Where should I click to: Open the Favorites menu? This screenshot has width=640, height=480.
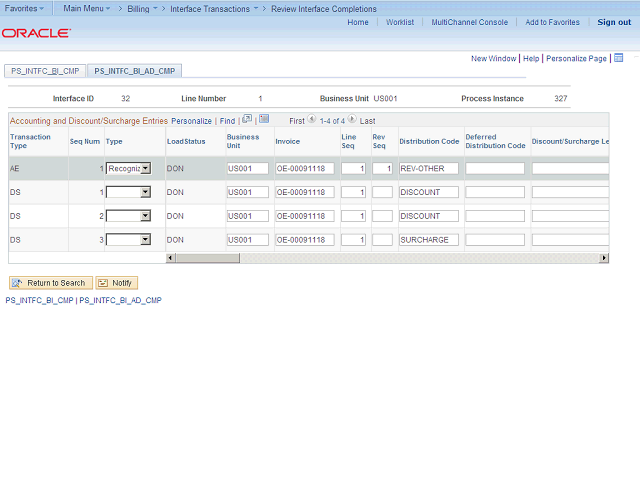tap(24, 8)
